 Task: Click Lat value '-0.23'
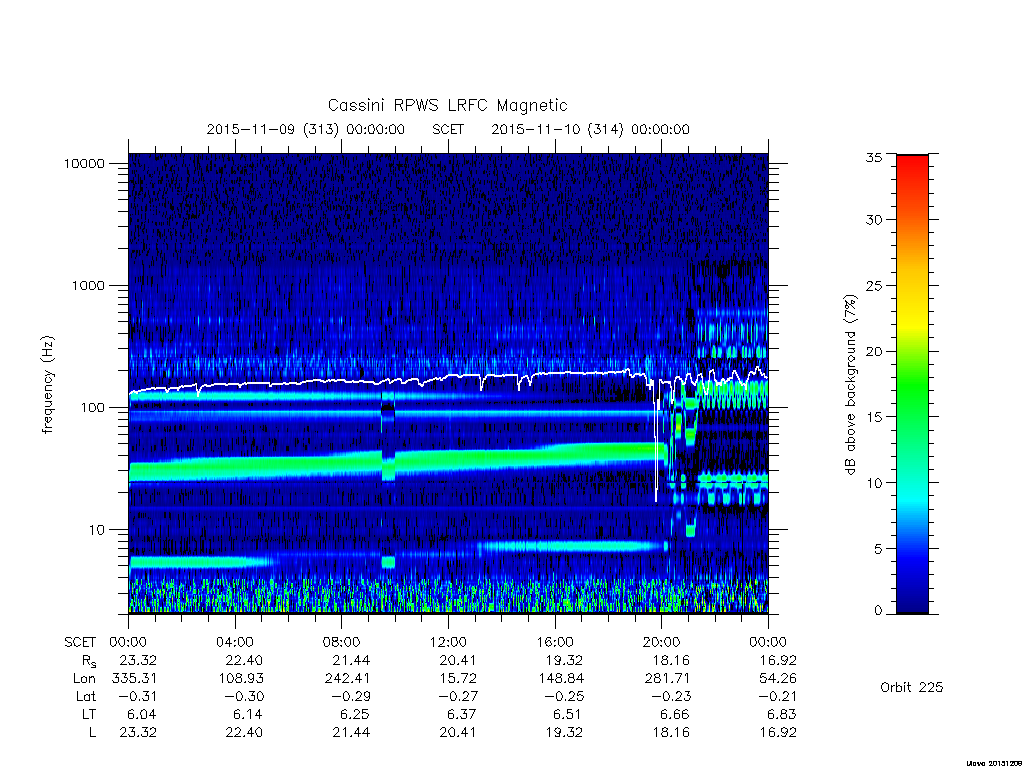tap(669, 697)
